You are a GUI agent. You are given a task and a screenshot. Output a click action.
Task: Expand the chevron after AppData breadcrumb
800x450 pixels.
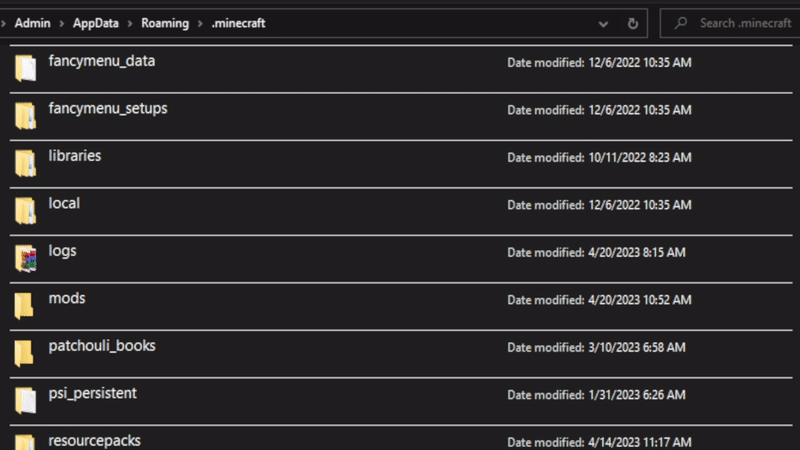128,23
